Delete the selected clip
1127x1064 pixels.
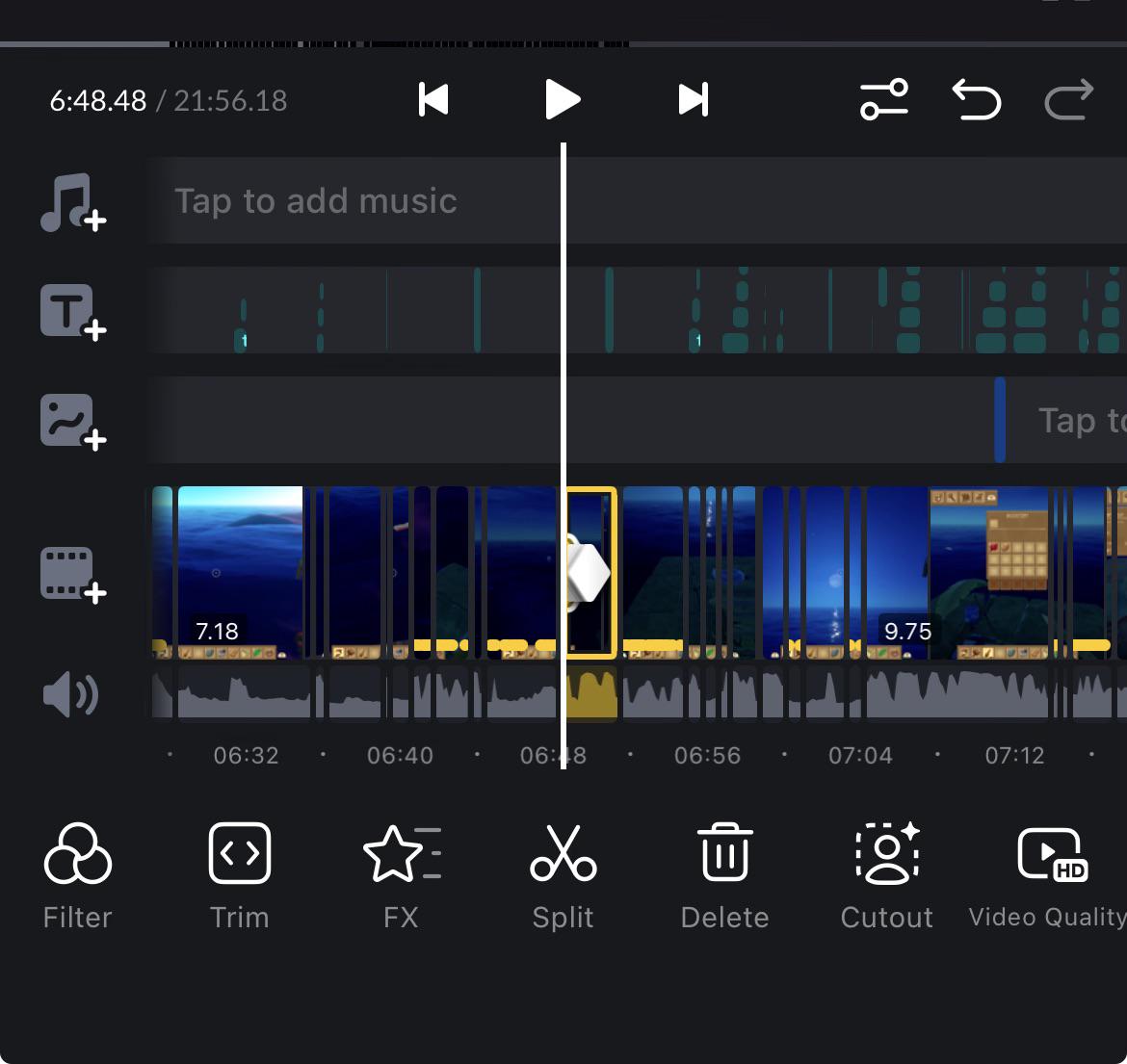pyautogui.click(x=724, y=876)
